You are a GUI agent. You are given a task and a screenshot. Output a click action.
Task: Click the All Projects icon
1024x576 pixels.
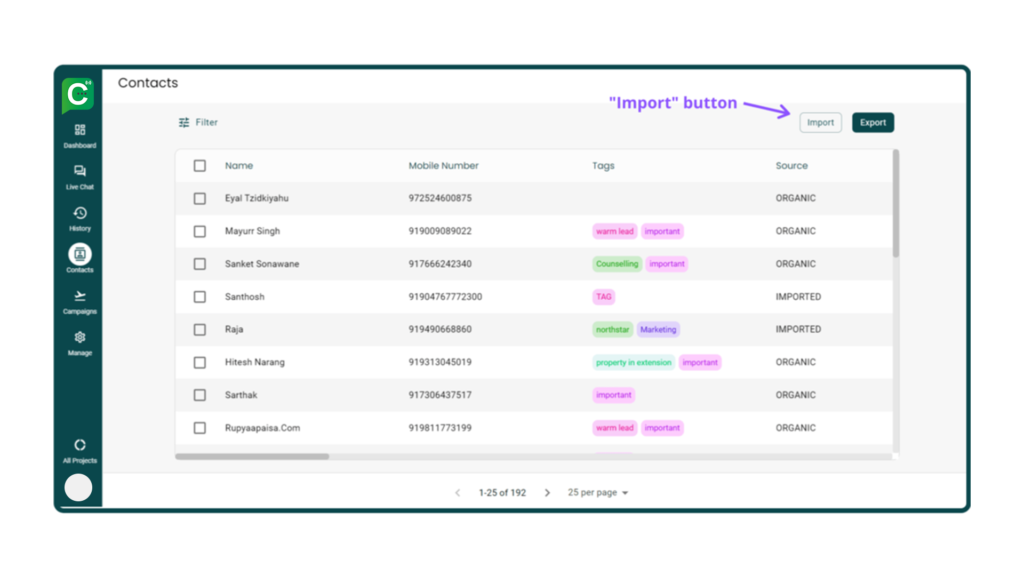(80, 446)
